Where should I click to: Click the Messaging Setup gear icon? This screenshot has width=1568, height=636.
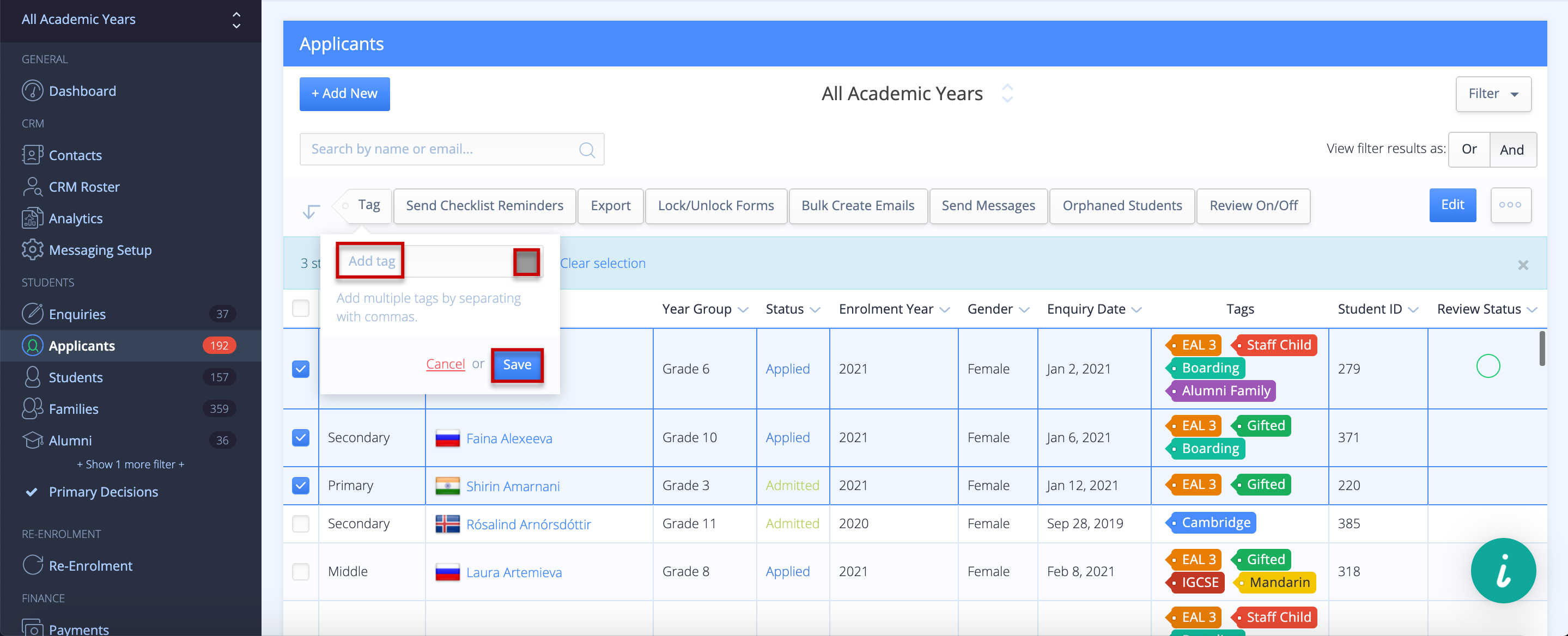(32, 250)
